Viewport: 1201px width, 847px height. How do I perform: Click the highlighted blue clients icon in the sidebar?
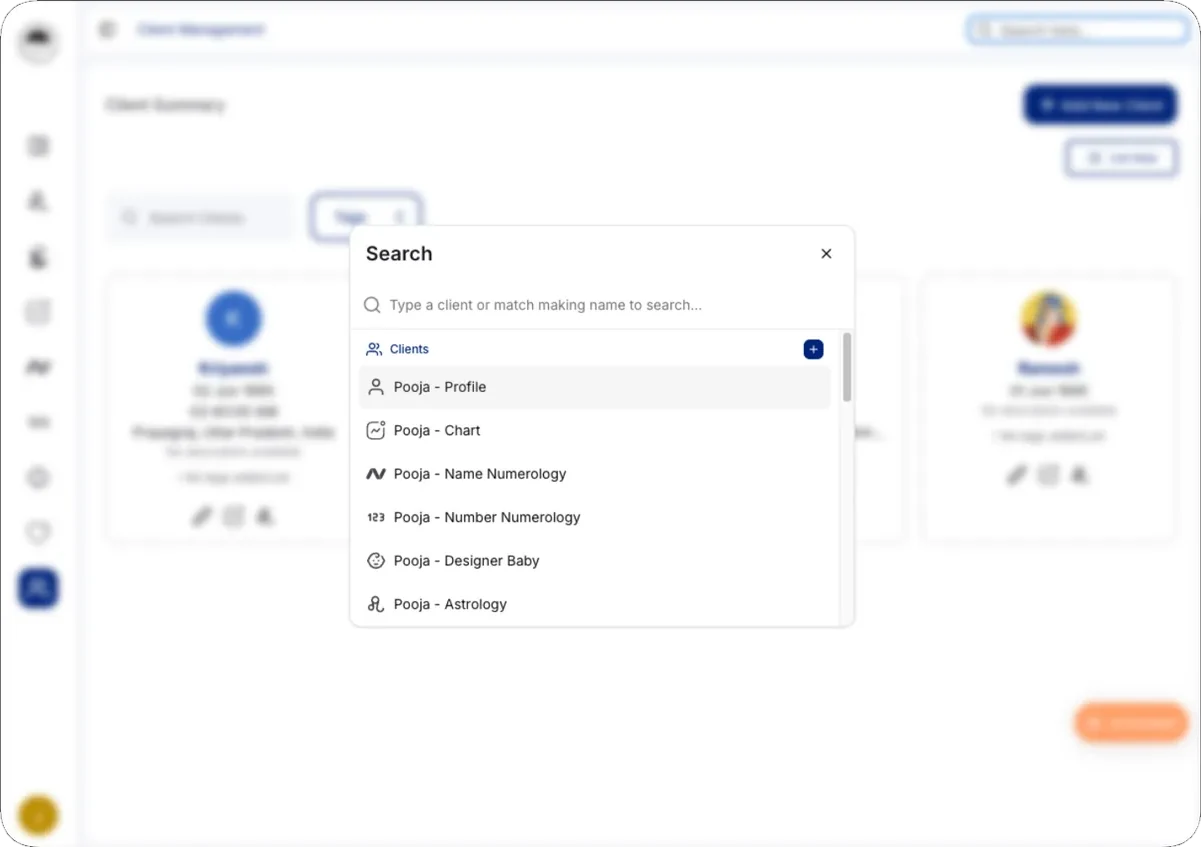(x=39, y=588)
